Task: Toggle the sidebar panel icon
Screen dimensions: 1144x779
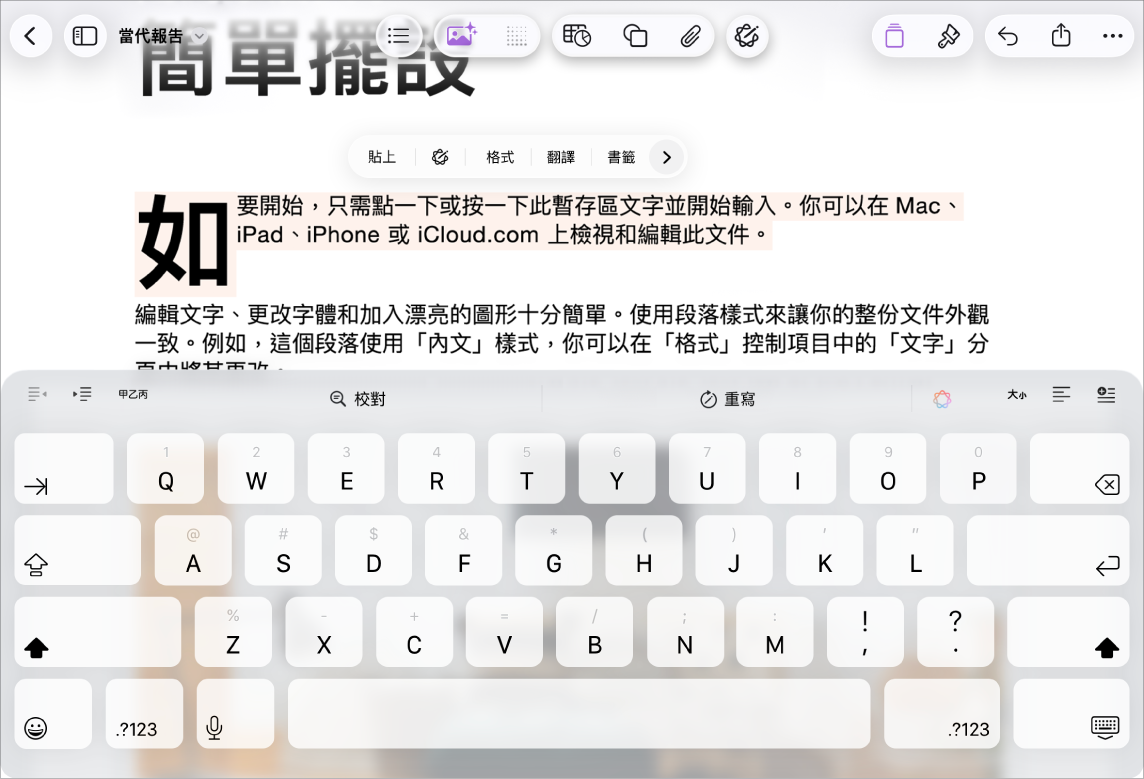Action: (x=85, y=36)
